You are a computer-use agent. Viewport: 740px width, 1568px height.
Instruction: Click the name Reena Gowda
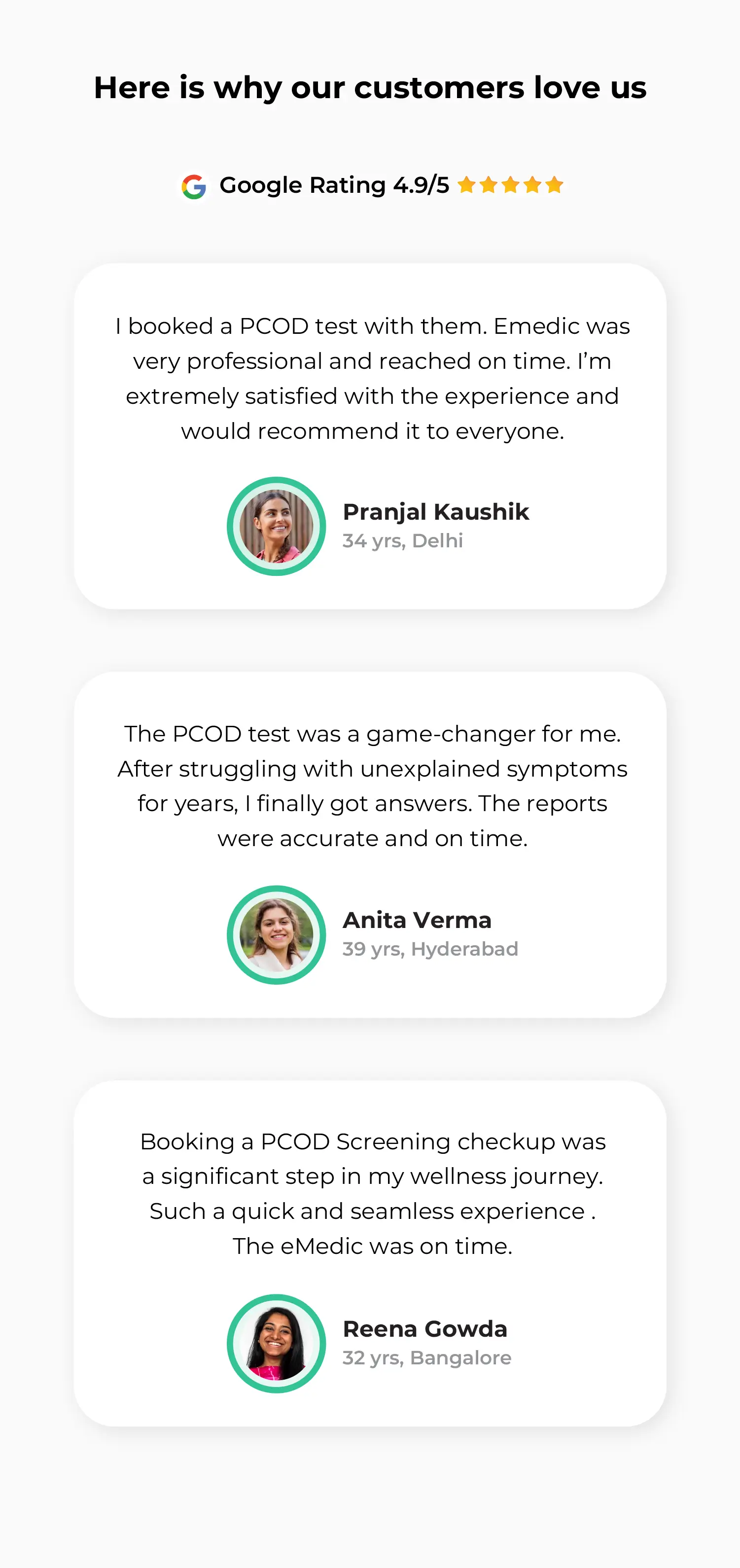(x=425, y=1329)
